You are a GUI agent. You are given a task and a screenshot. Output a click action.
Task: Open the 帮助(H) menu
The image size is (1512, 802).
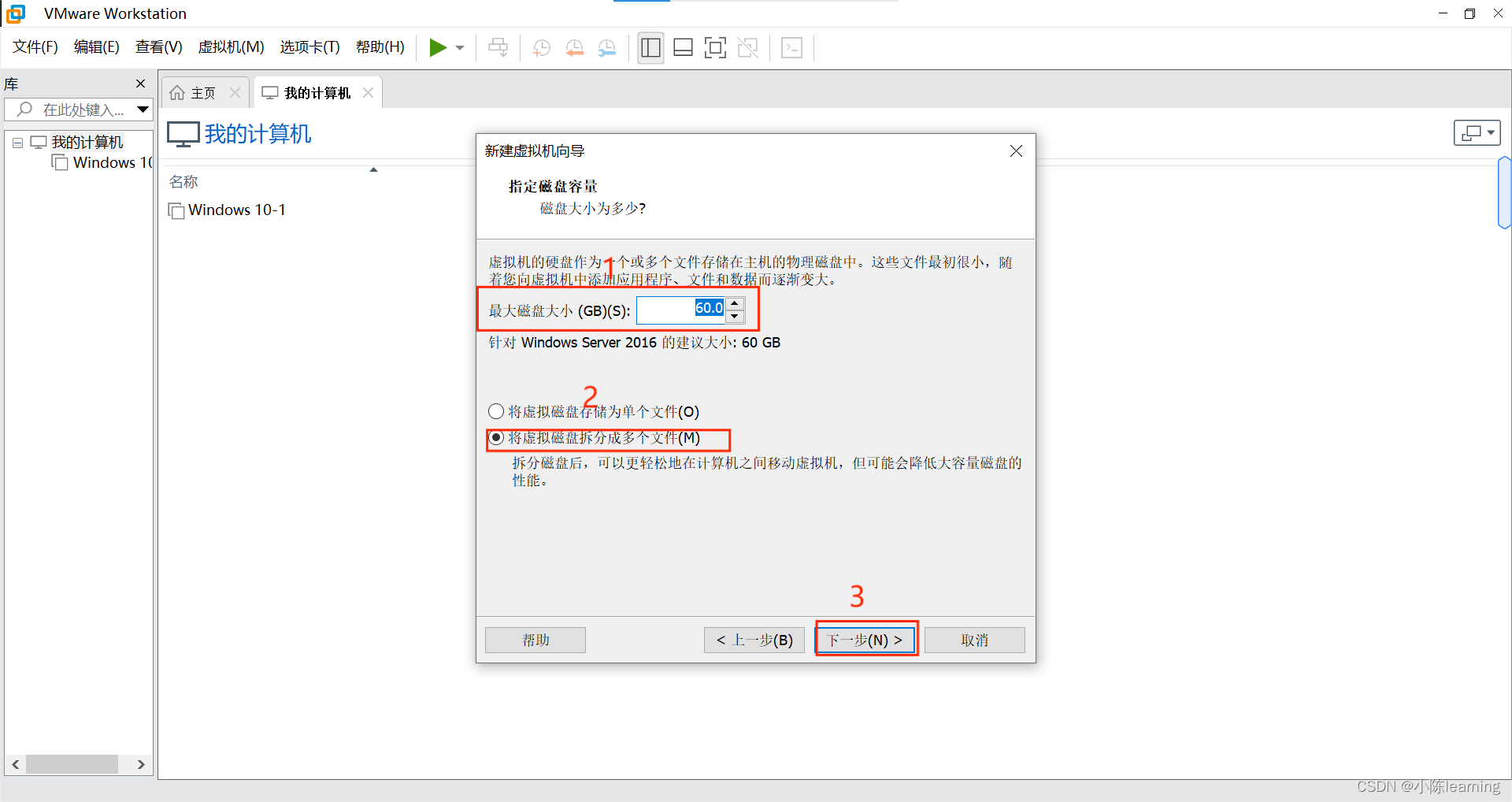click(x=380, y=47)
